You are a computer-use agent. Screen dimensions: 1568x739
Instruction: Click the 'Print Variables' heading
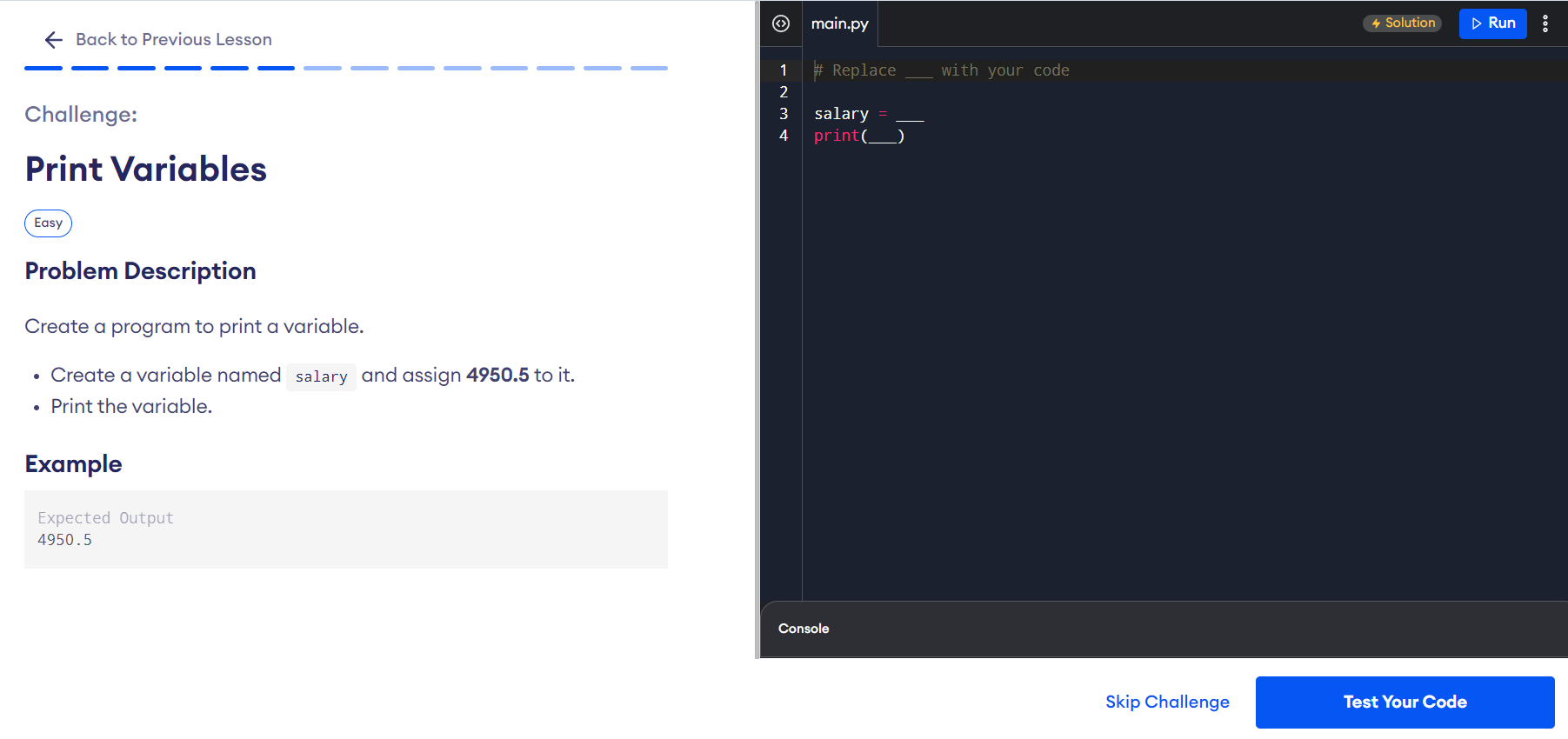(145, 169)
